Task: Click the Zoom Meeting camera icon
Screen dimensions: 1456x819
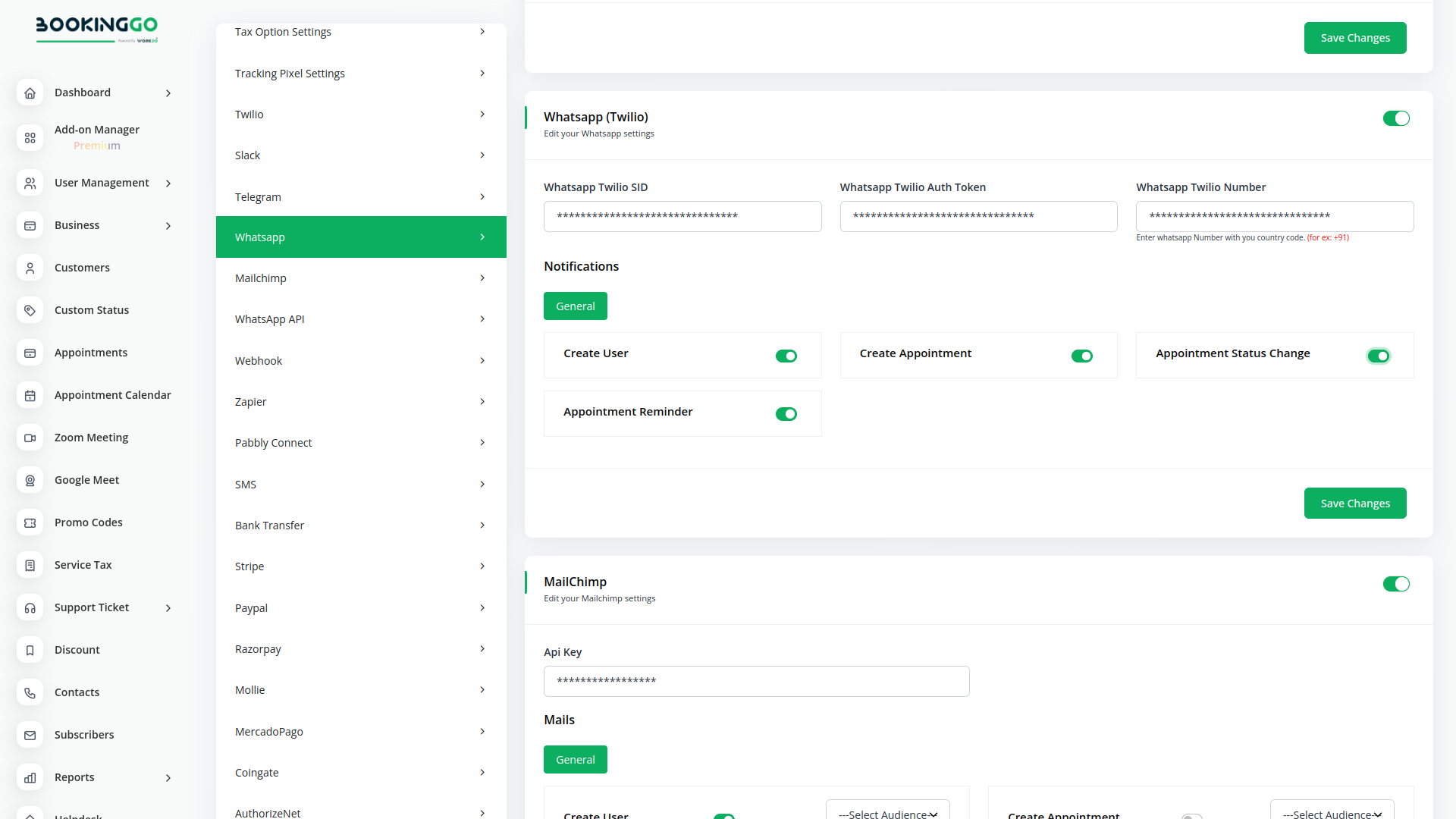Action: (x=30, y=438)
